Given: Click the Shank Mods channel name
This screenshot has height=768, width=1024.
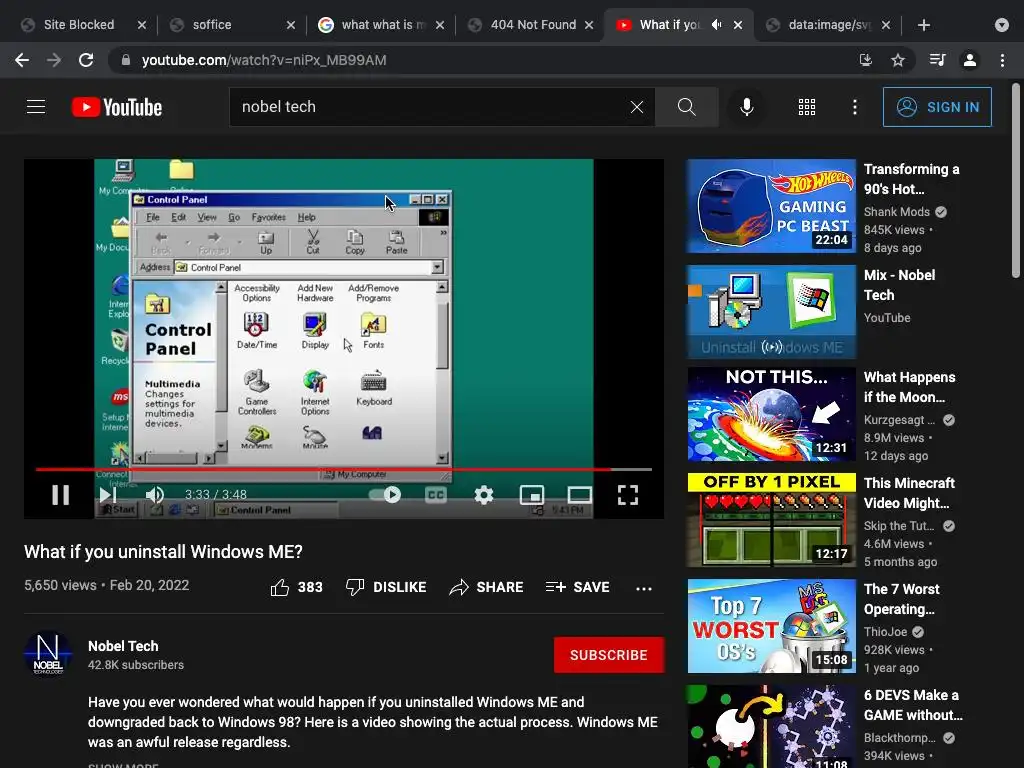Looking at the screenshot, I should [x=897, y=212].
